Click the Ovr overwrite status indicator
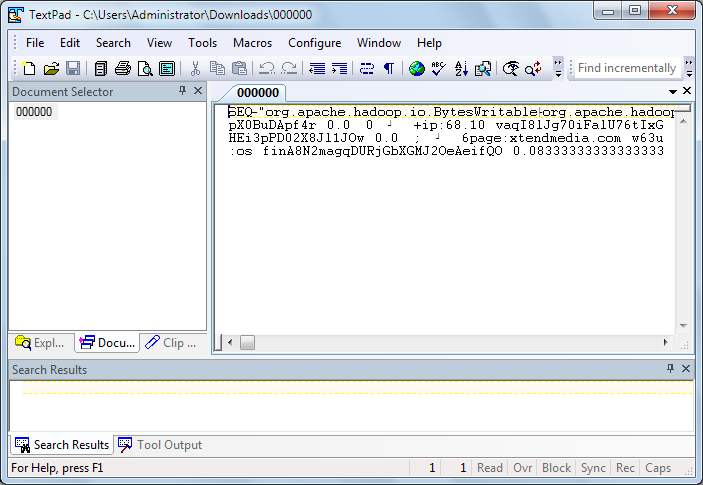Screen dimensions: 703x485 (x=522, y=468)
